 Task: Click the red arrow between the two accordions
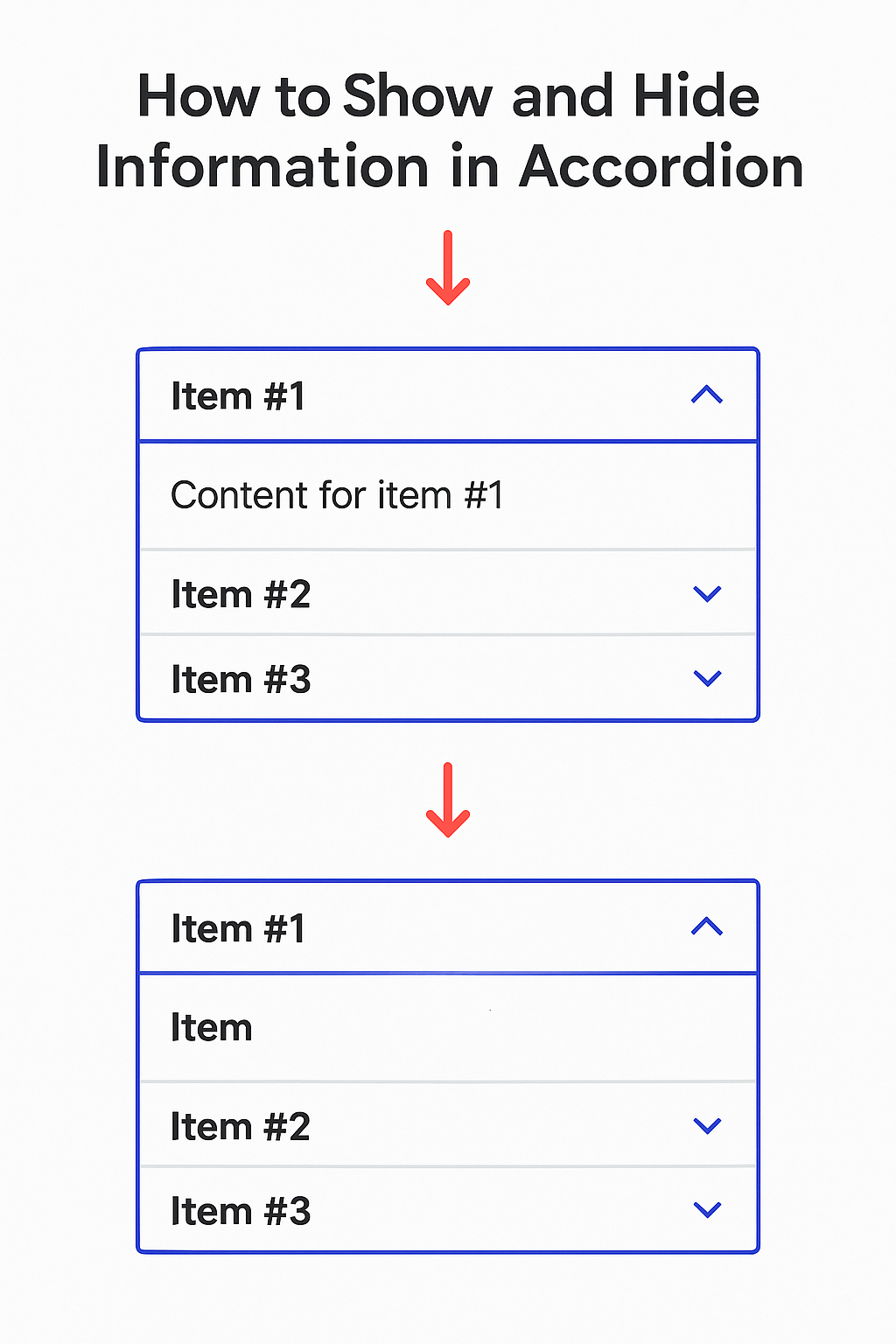click(448, 801)
